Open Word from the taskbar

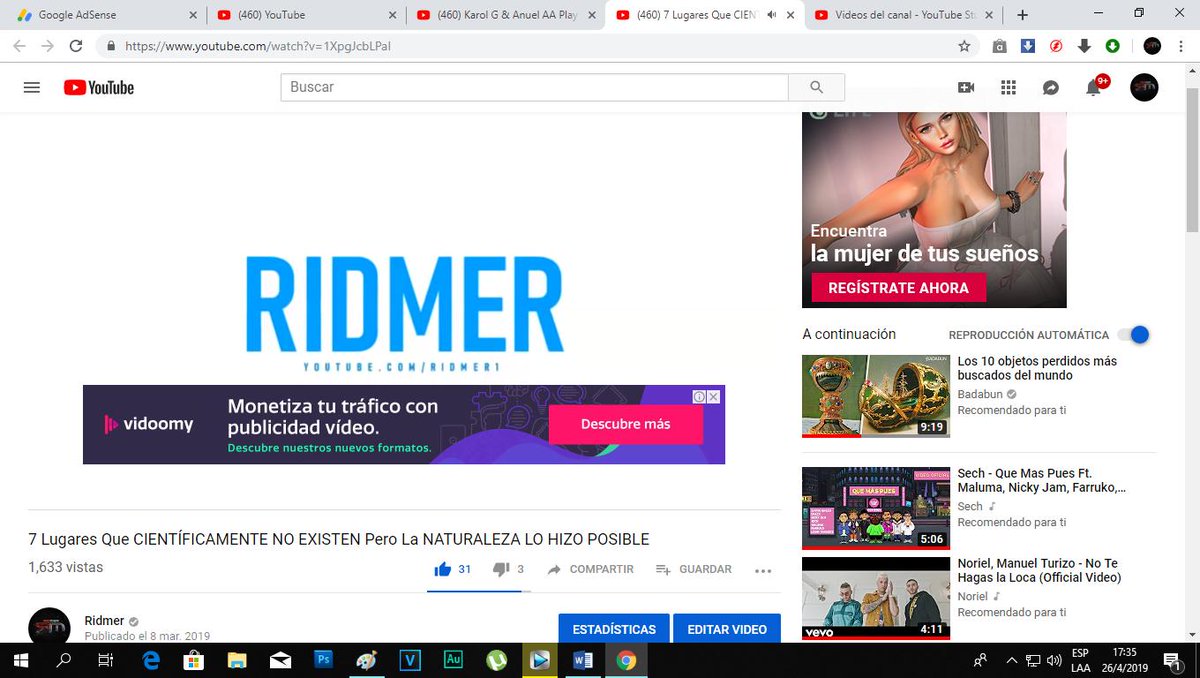[583, 660]
